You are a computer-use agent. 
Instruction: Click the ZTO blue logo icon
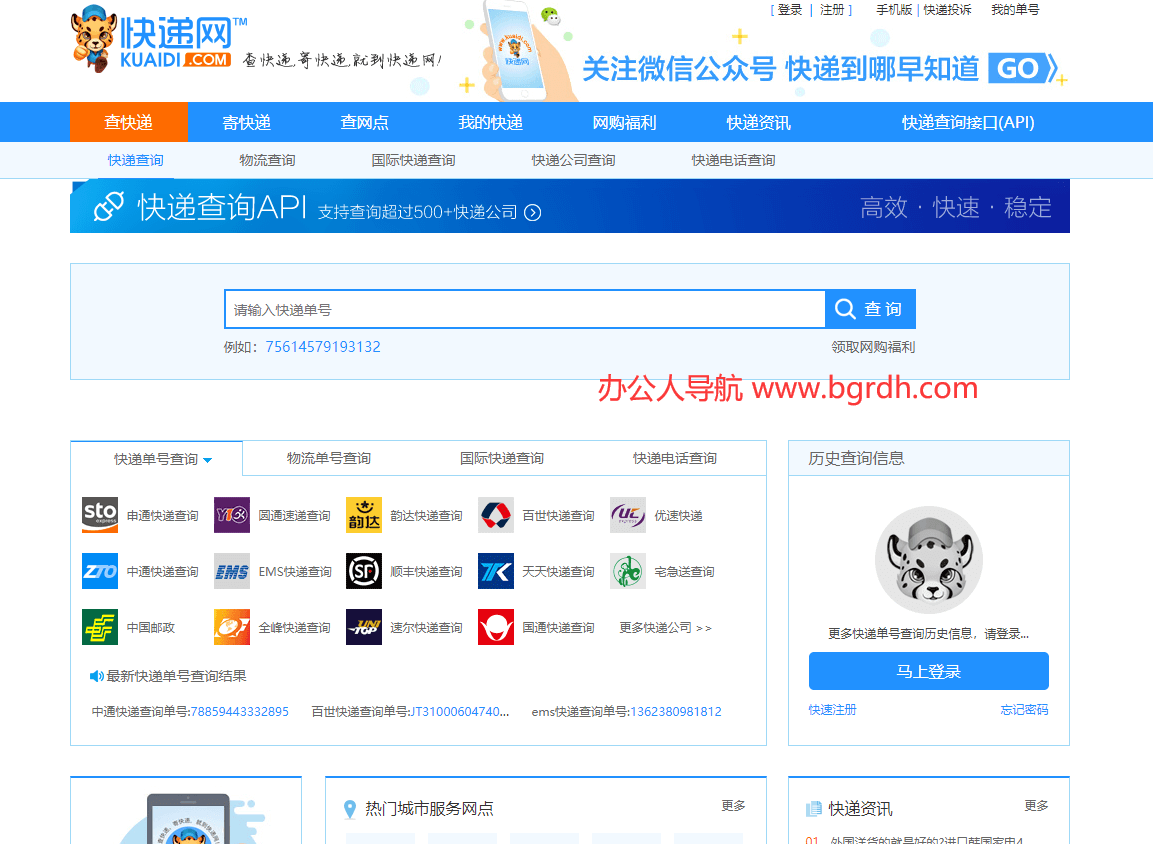100,571
